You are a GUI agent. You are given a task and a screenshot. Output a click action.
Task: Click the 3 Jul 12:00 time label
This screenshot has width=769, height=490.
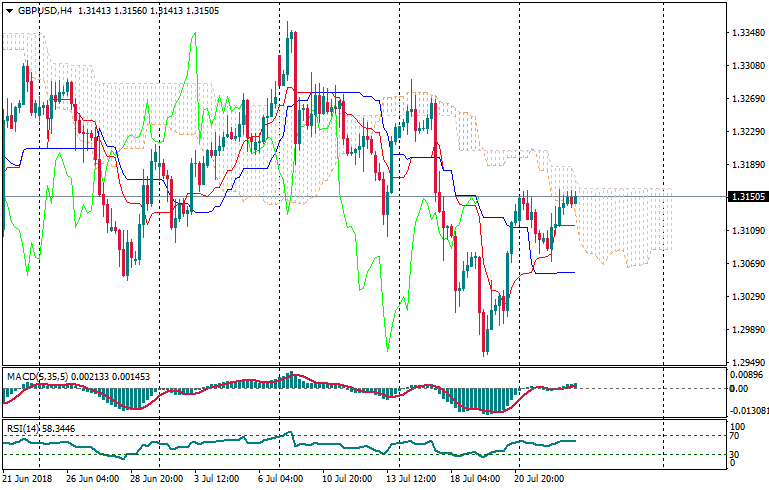[217, 480]
